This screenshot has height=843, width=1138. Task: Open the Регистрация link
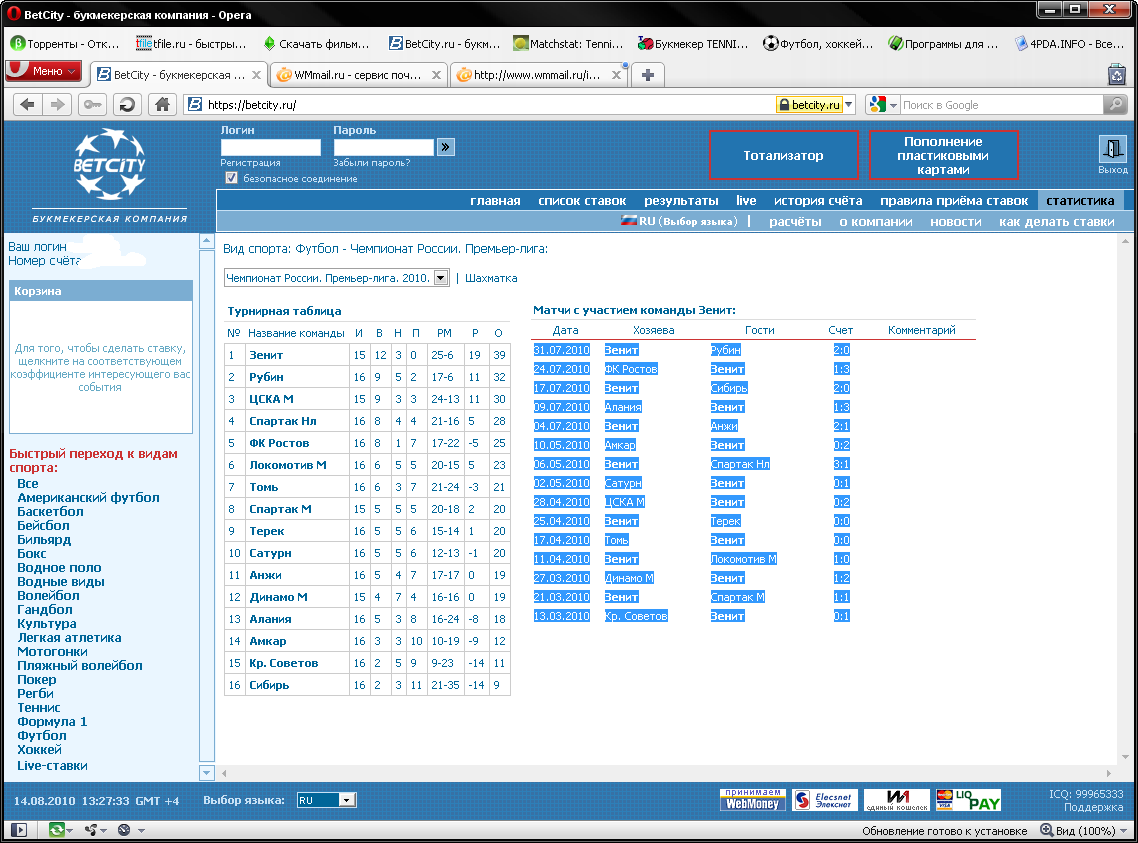point(250,163)
